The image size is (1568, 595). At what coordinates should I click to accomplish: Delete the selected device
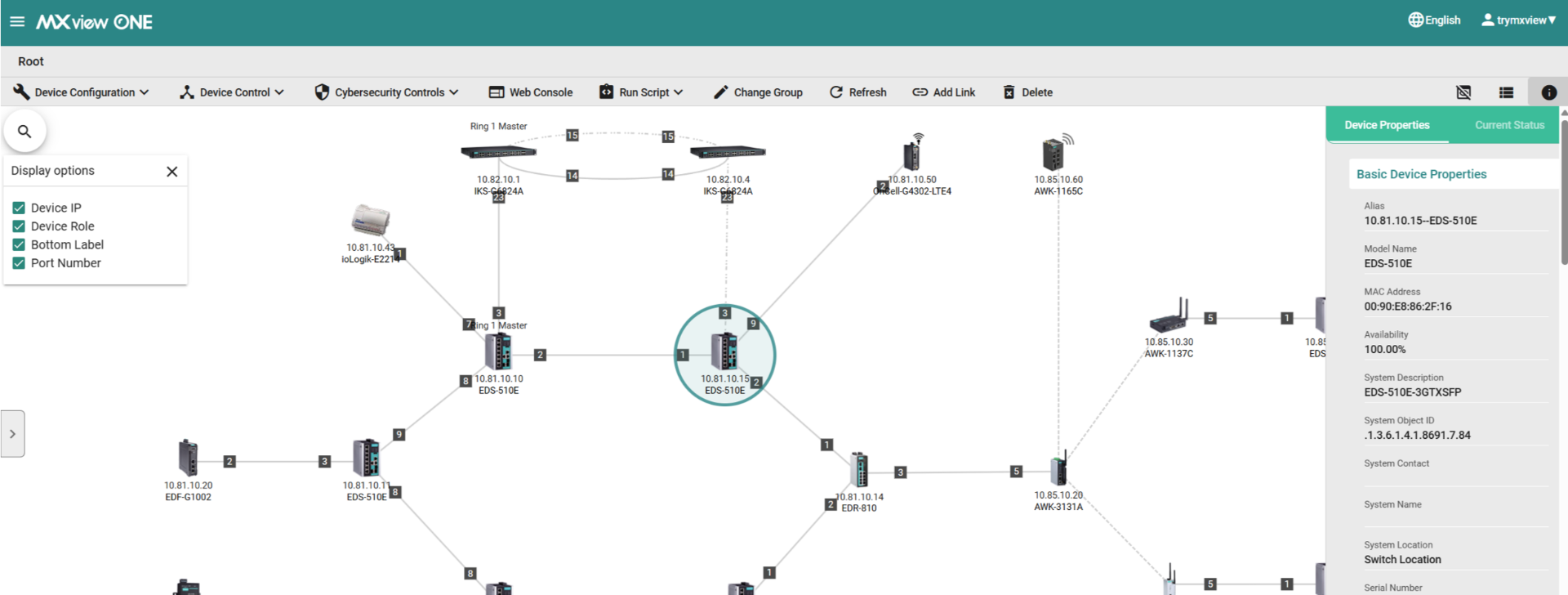tap(1027, 92)
